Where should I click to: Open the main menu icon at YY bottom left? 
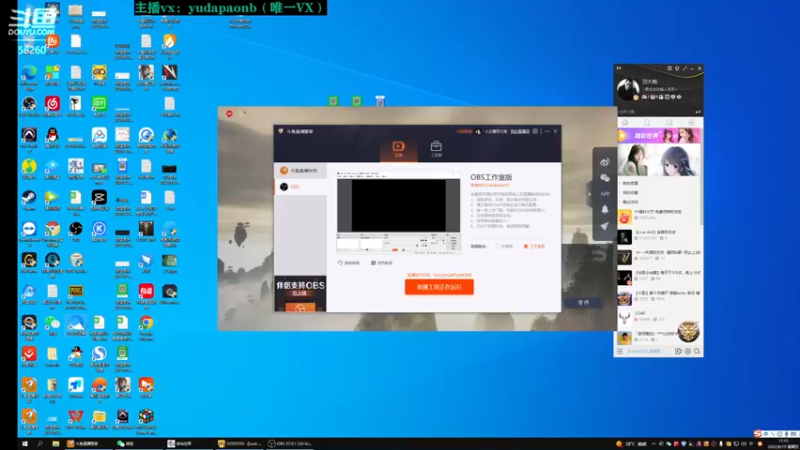pos(620,352)
